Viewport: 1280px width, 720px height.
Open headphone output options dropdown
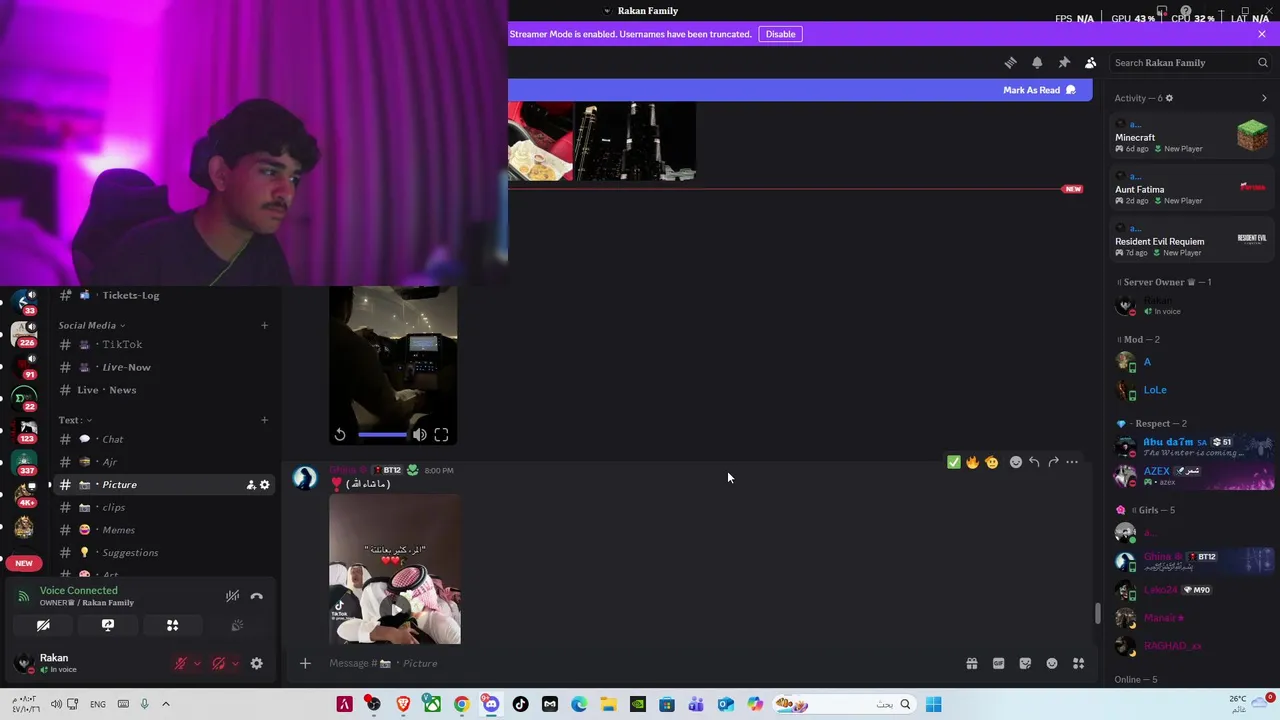235,663
